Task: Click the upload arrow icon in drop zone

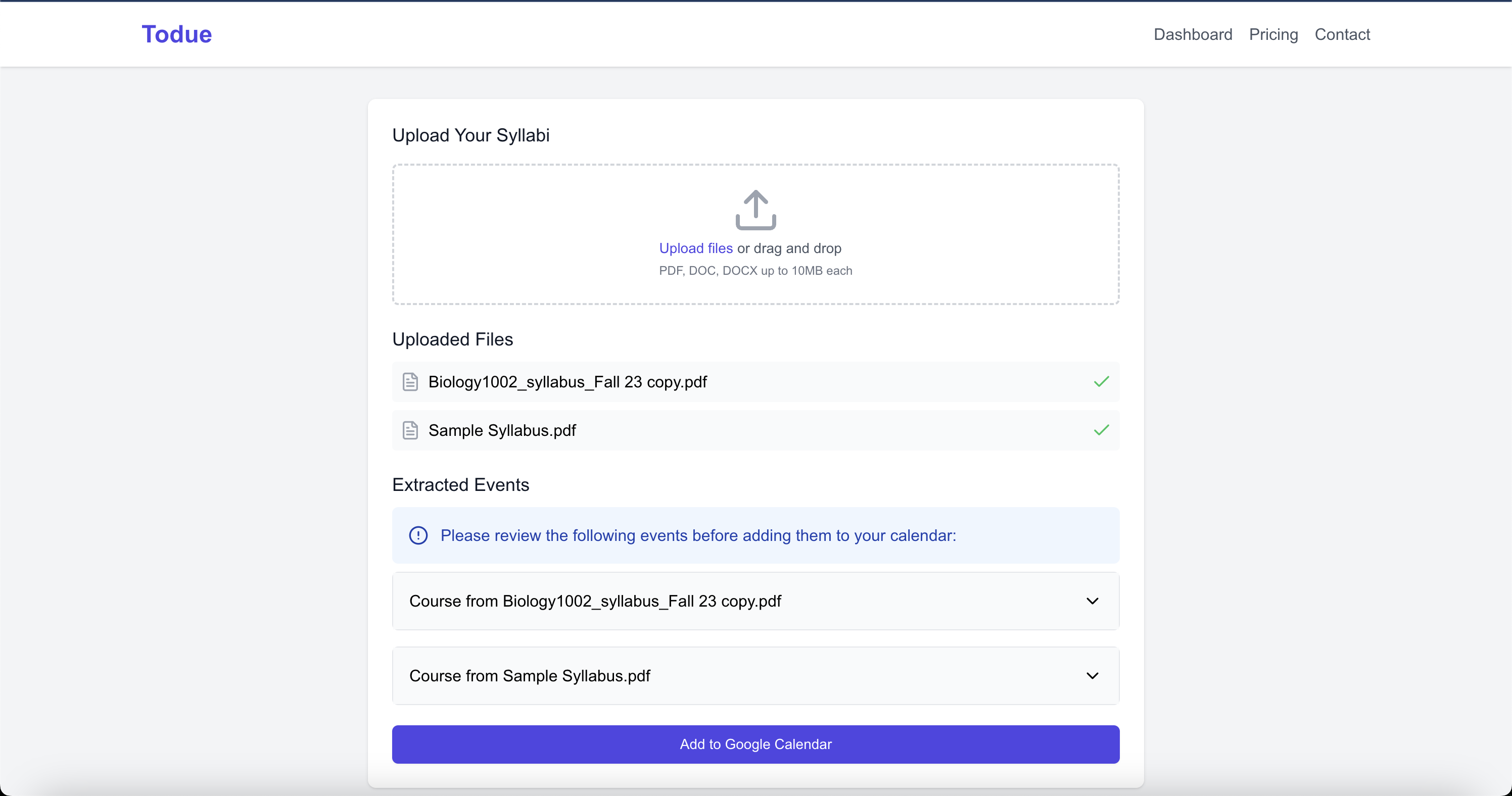Action: [x=755, y=210]
